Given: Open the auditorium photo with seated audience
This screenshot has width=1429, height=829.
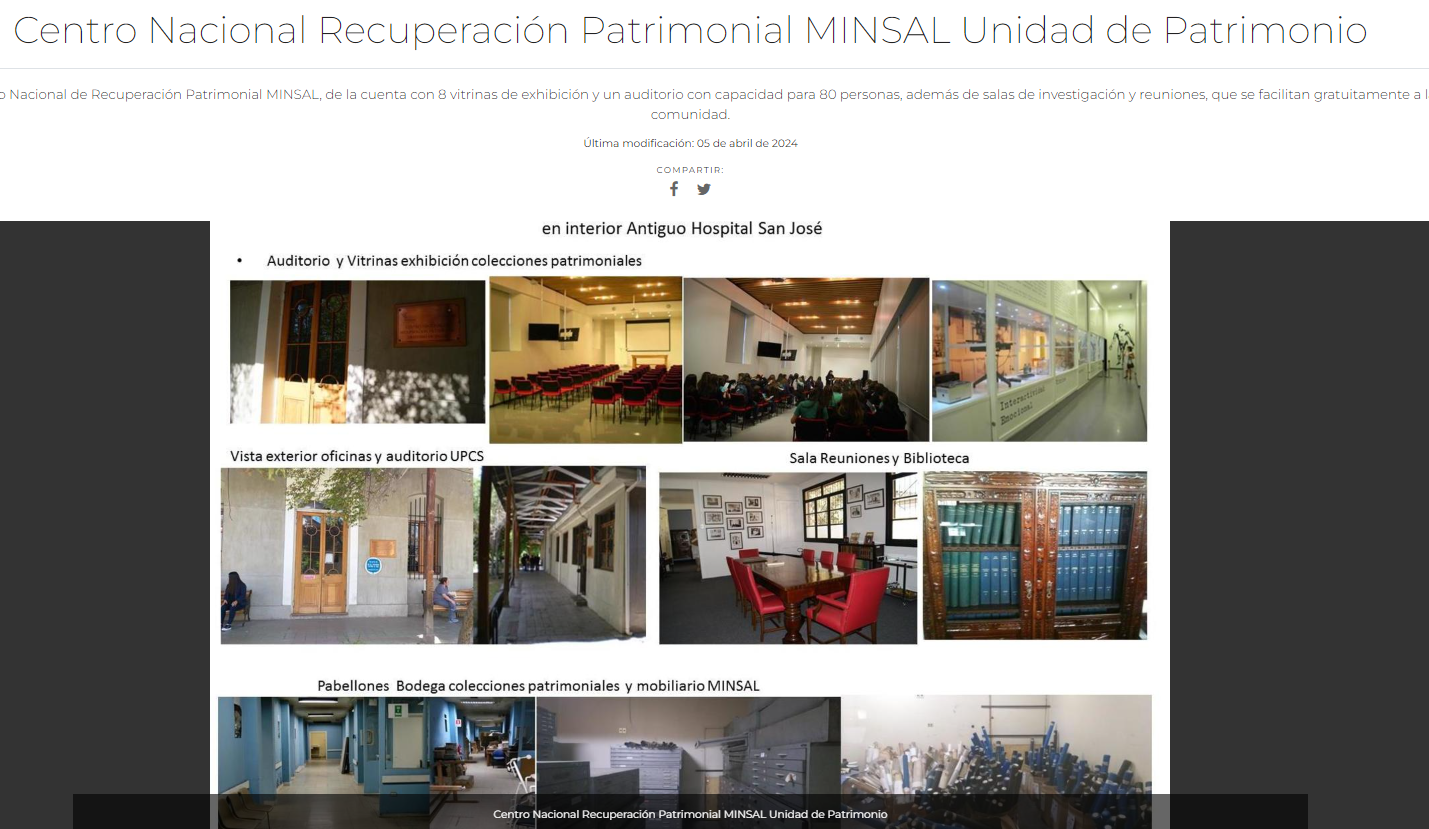Looking at the screenshot, I should 806,360.
